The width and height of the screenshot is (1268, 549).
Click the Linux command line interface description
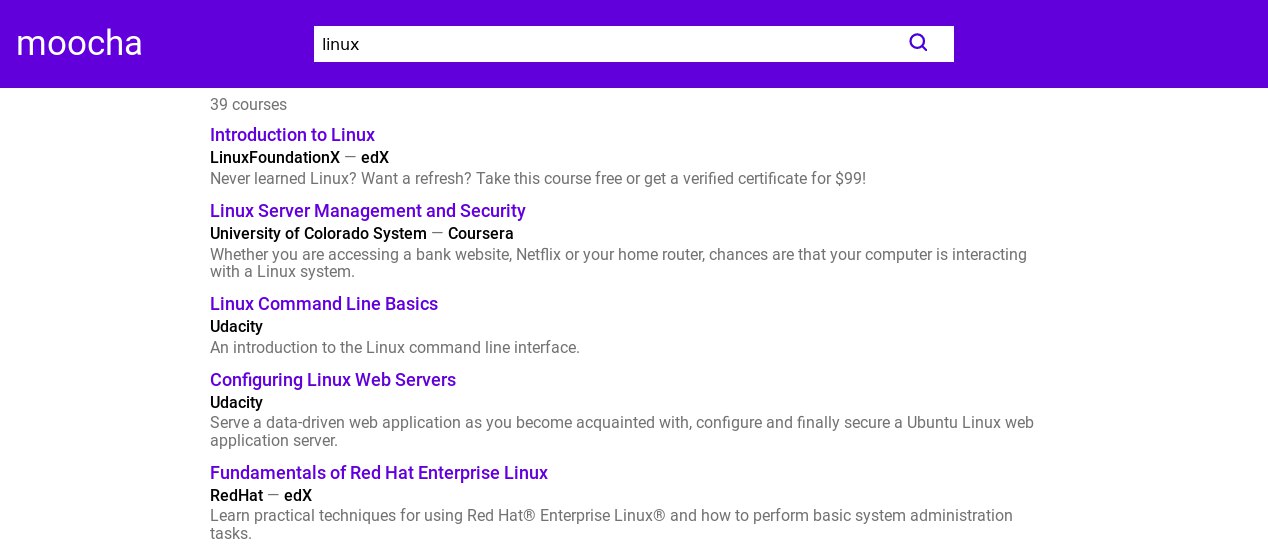click(x=394, y=348)
